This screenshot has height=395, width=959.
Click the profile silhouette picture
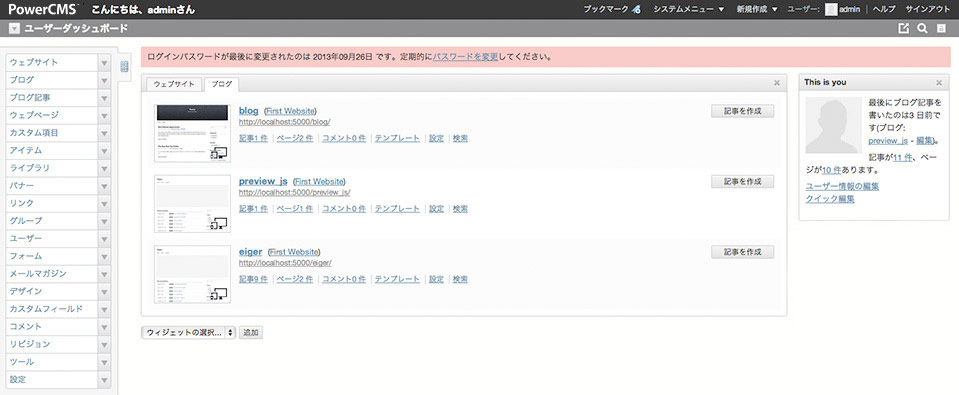click(x=833, y=125)
